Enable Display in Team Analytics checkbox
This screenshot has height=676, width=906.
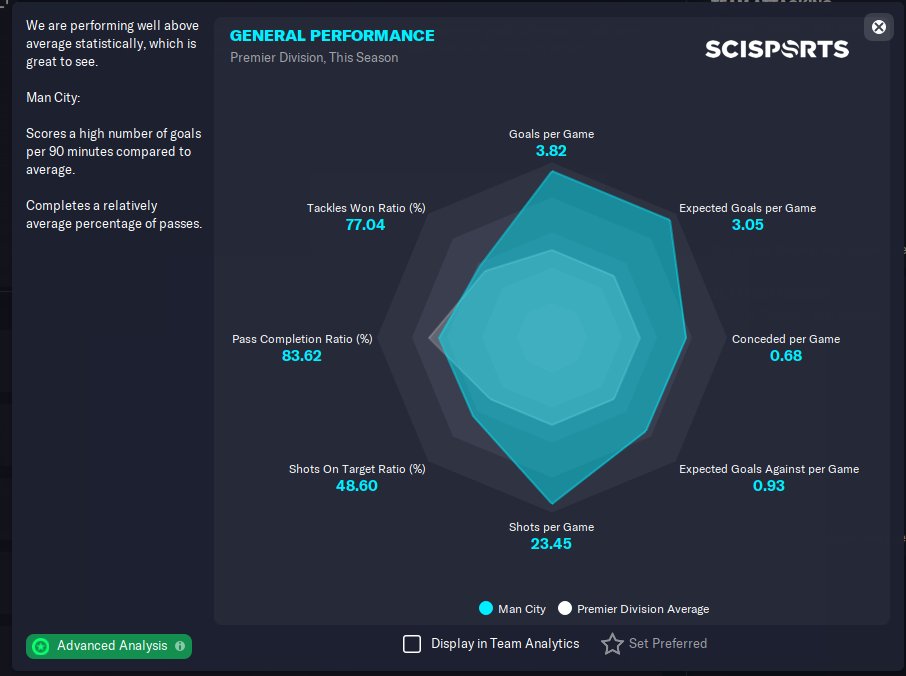click(412, 644)
